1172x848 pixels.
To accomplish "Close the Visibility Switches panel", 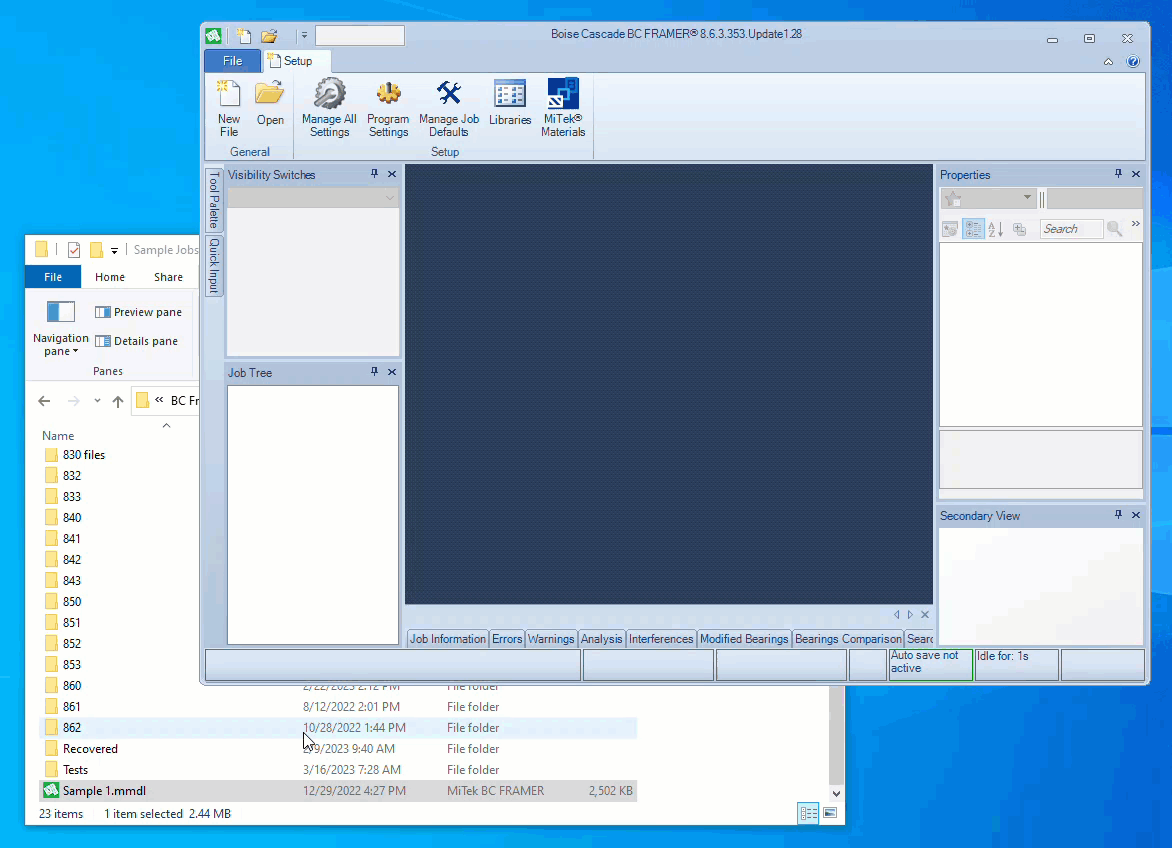I will click(x=392, y=173).
